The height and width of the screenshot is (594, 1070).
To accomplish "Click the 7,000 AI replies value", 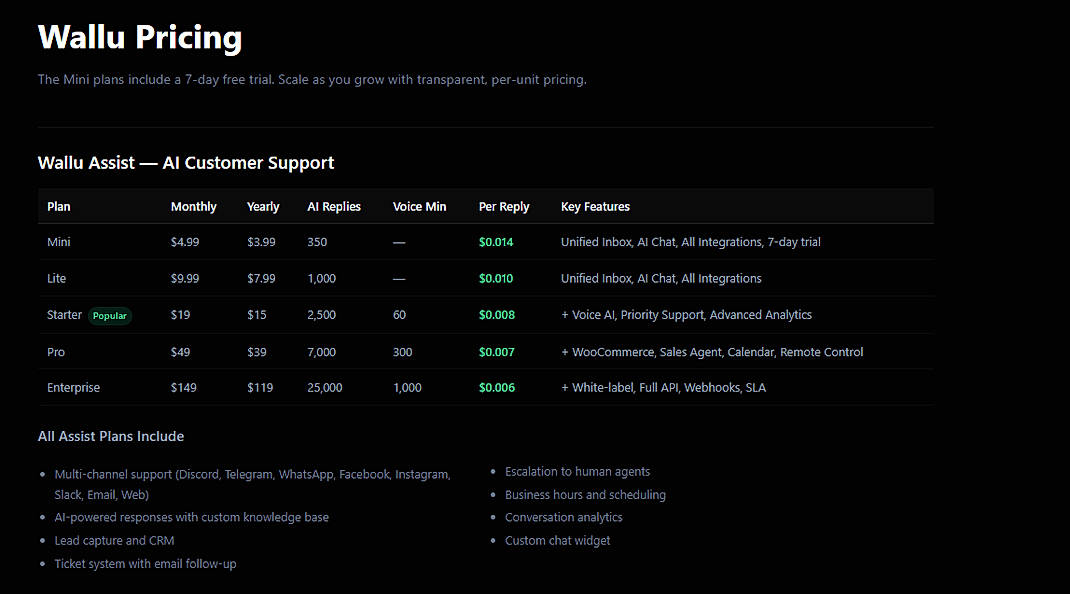I will coord(321,352).
